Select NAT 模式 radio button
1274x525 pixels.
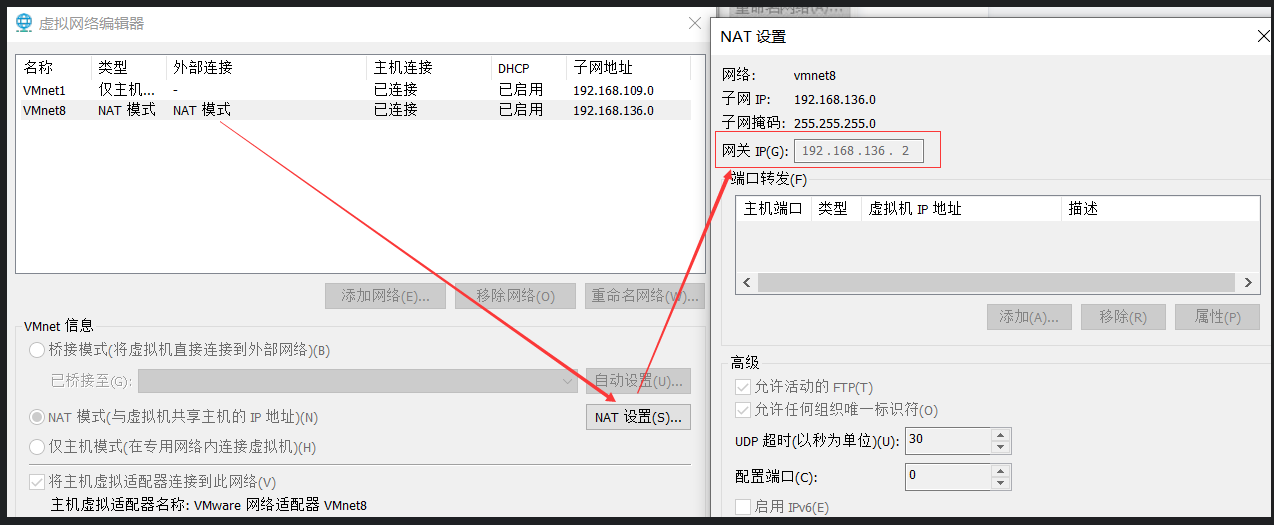(x=37, y=417)
